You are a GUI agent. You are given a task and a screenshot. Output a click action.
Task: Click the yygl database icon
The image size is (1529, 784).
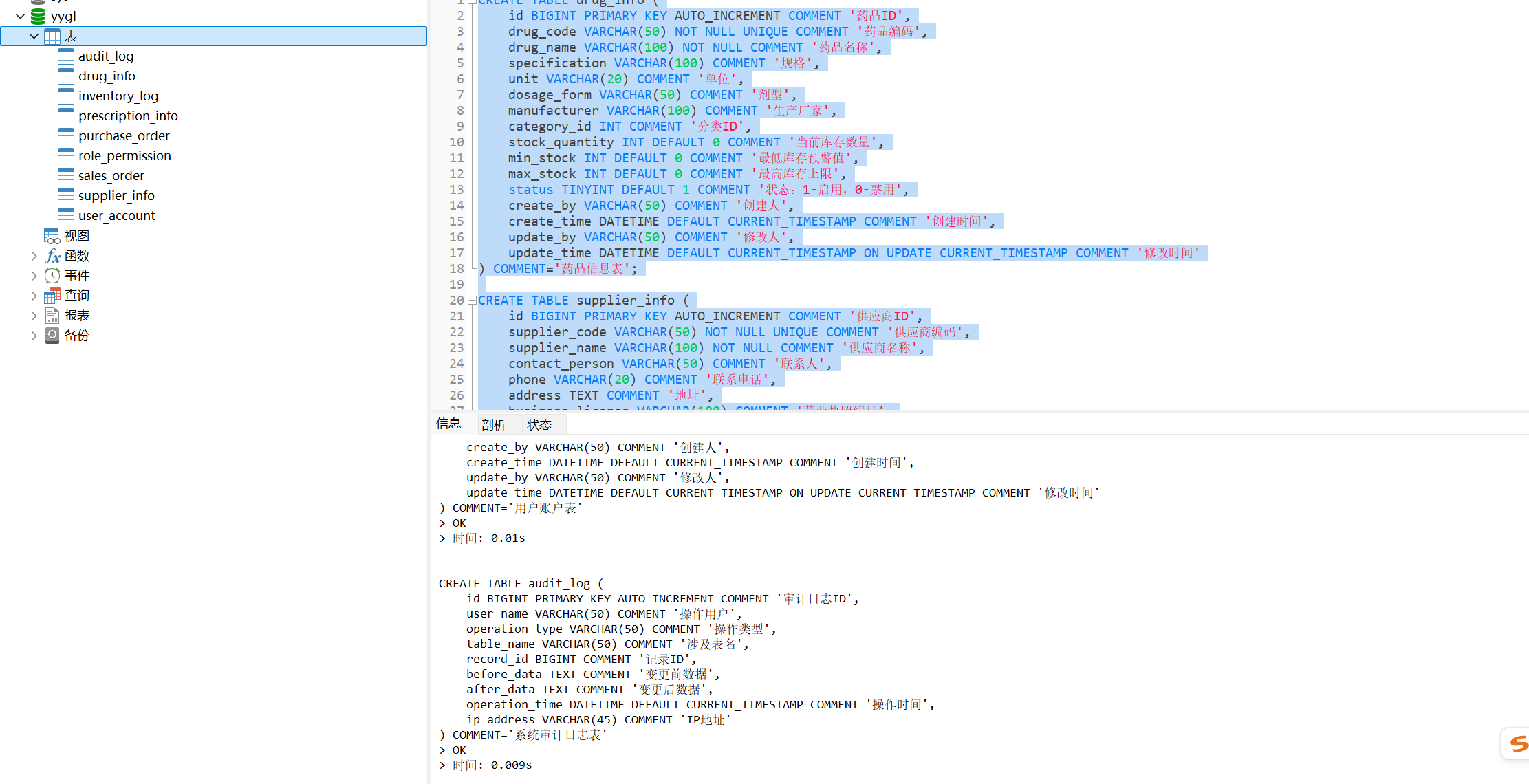tap(39, 17)
